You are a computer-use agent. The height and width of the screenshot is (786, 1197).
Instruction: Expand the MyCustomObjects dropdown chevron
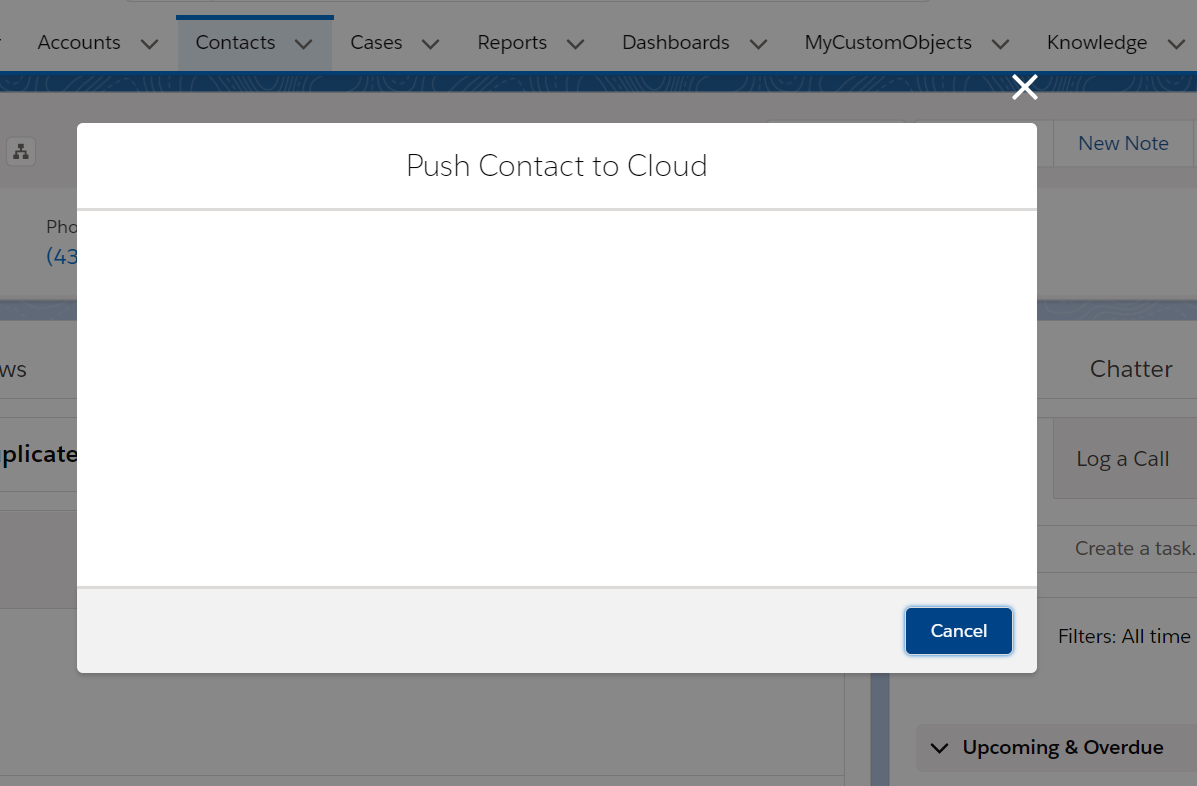(1000, 44)
